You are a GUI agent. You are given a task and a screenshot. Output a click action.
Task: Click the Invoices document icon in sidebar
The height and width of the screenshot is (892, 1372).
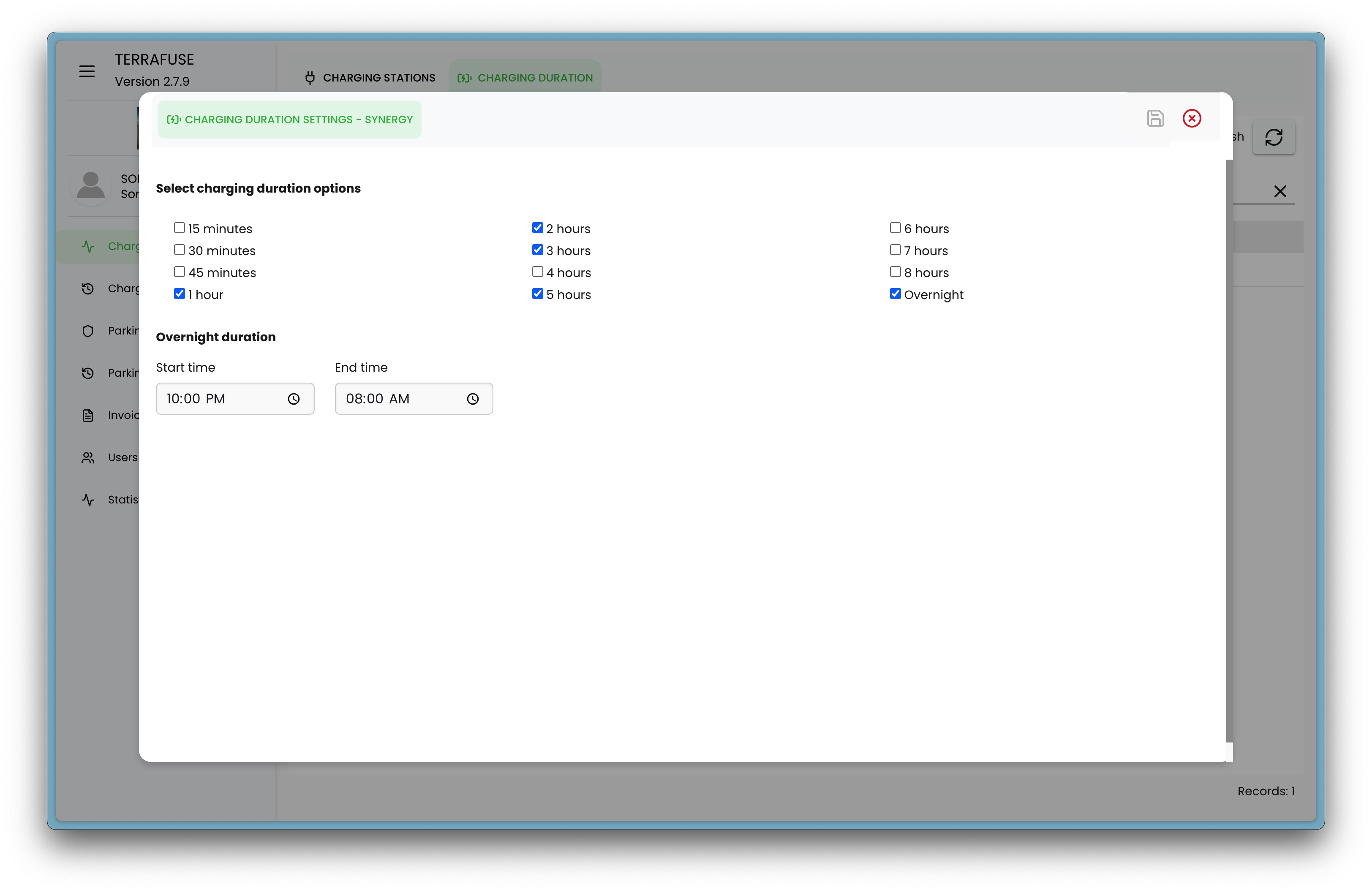coord(87,416)
